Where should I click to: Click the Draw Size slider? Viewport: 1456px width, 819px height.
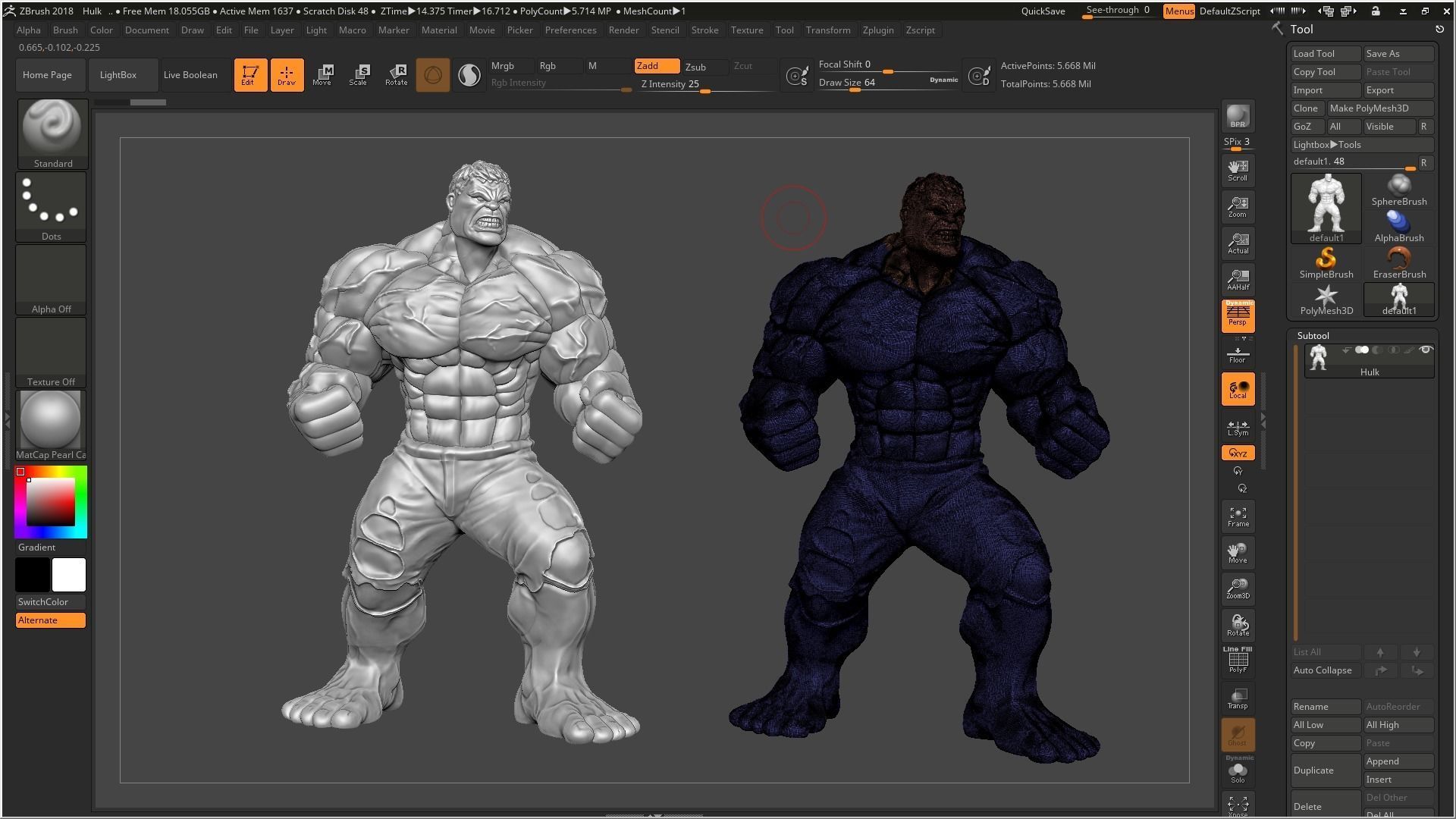pos(887,83)
